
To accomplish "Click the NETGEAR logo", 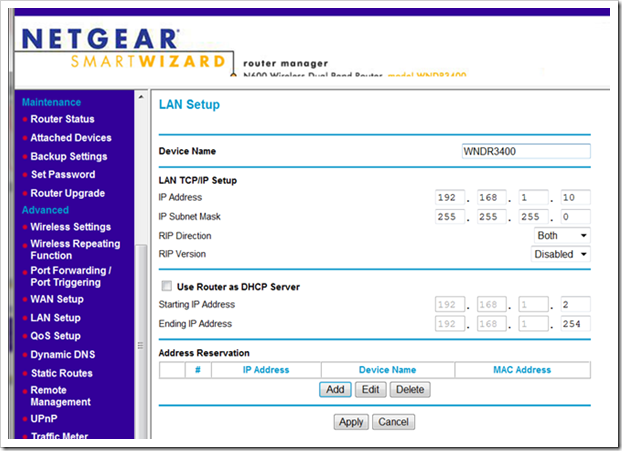I will coord(100,39).
